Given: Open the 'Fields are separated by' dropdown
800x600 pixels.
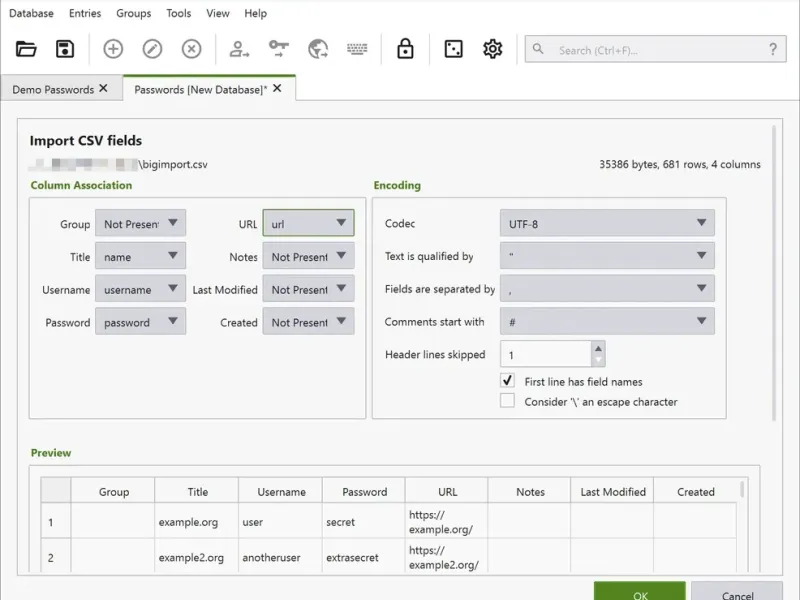Looking at the screenshot, I should click(607, 289).
